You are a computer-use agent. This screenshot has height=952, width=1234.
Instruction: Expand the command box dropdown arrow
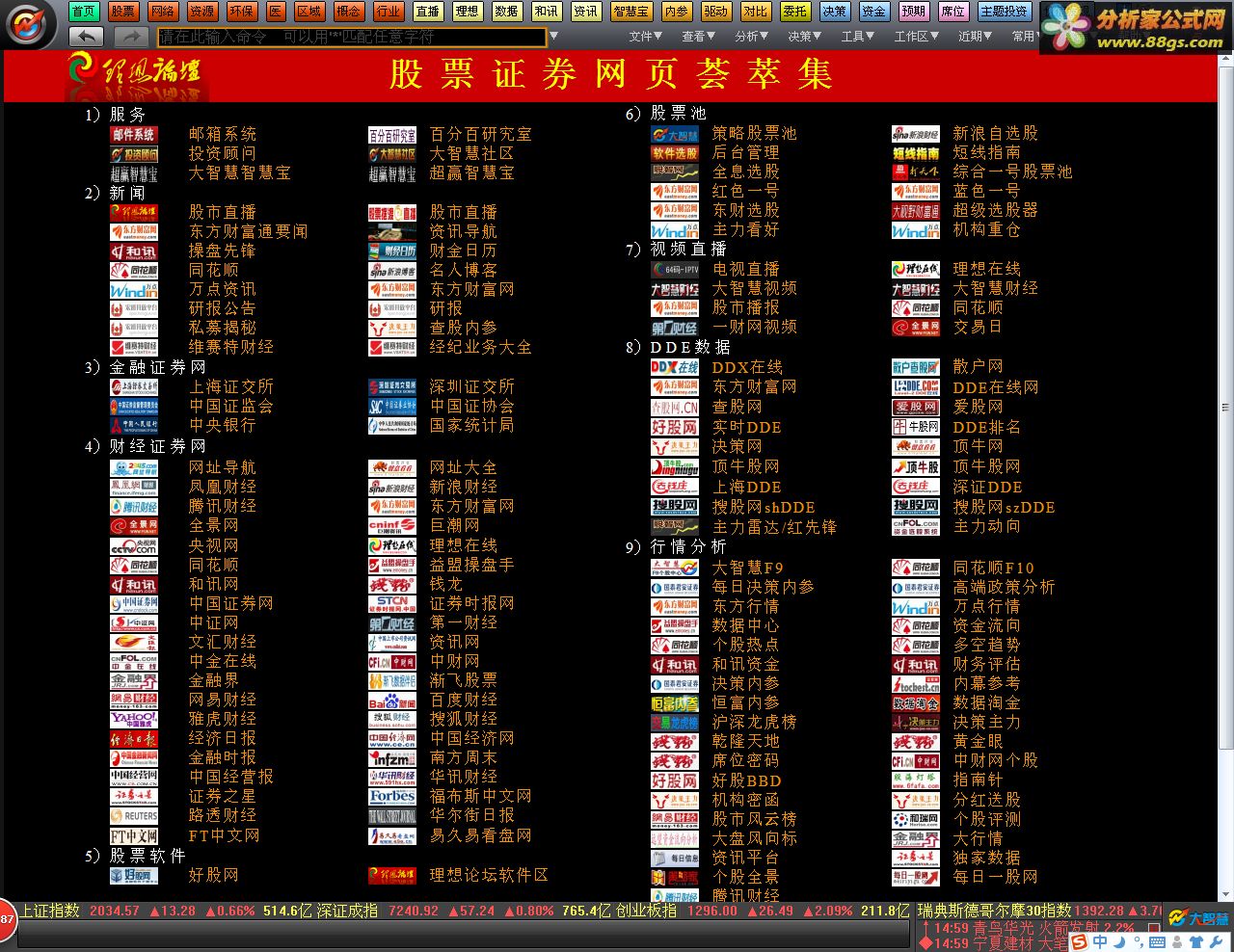pyautogui.click(x=553, y=37)
